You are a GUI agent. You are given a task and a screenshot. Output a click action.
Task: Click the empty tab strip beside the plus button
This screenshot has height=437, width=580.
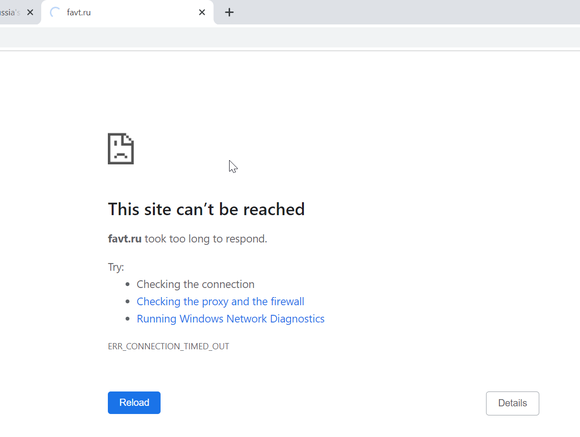[407, 13]
